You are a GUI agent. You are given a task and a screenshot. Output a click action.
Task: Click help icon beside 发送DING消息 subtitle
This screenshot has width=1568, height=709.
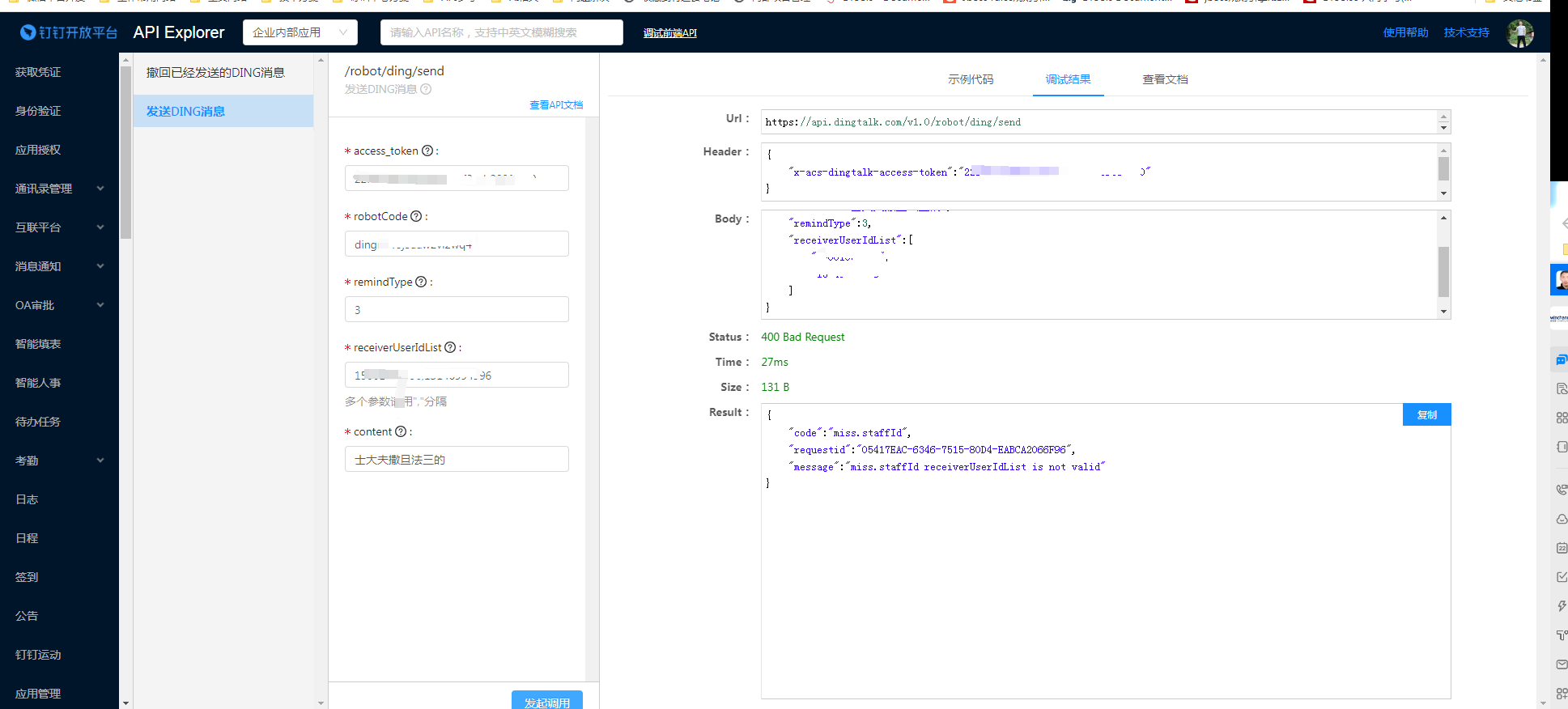[x=426, y=89]
